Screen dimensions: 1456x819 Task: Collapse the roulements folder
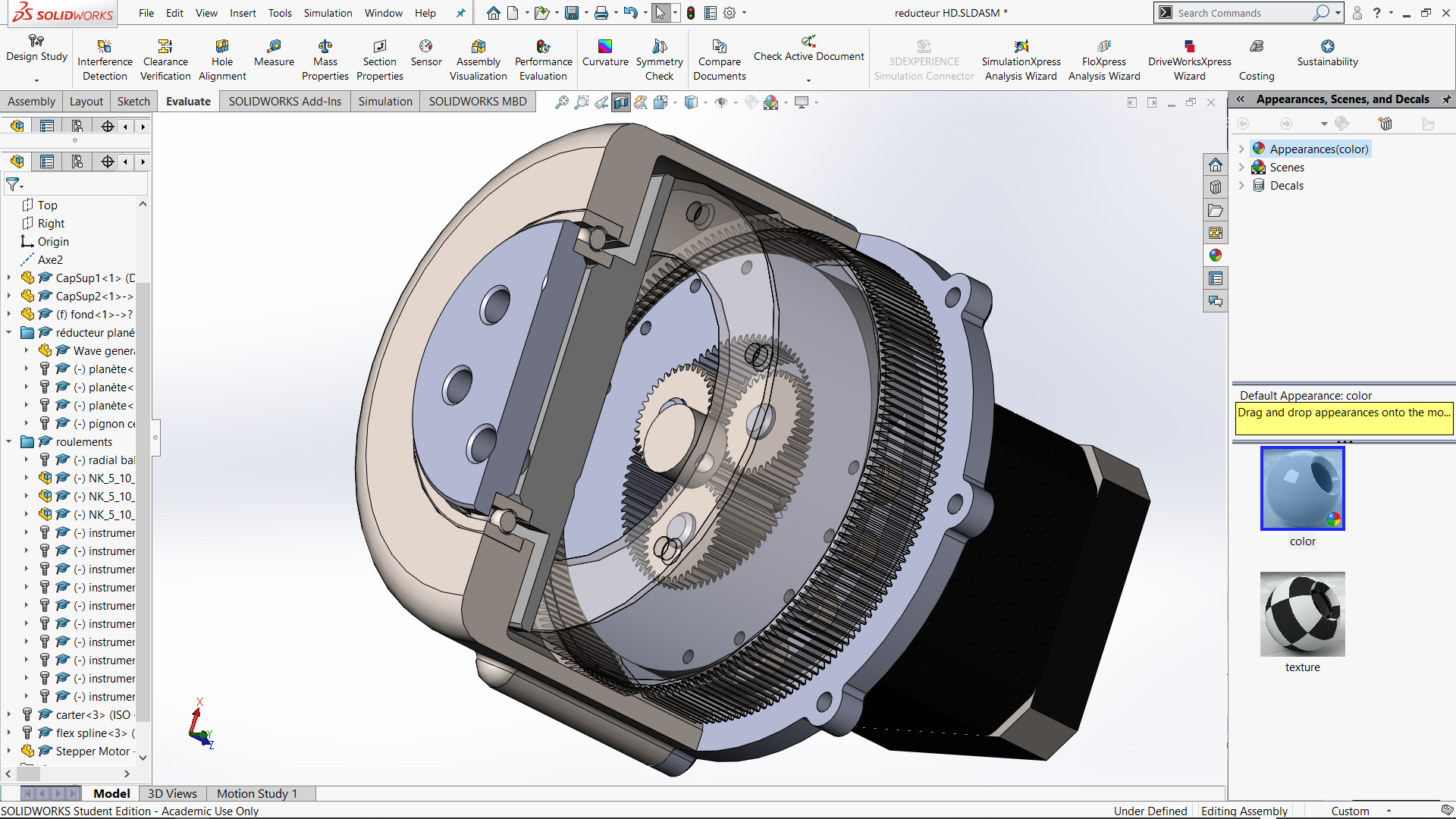click(9, 441)
